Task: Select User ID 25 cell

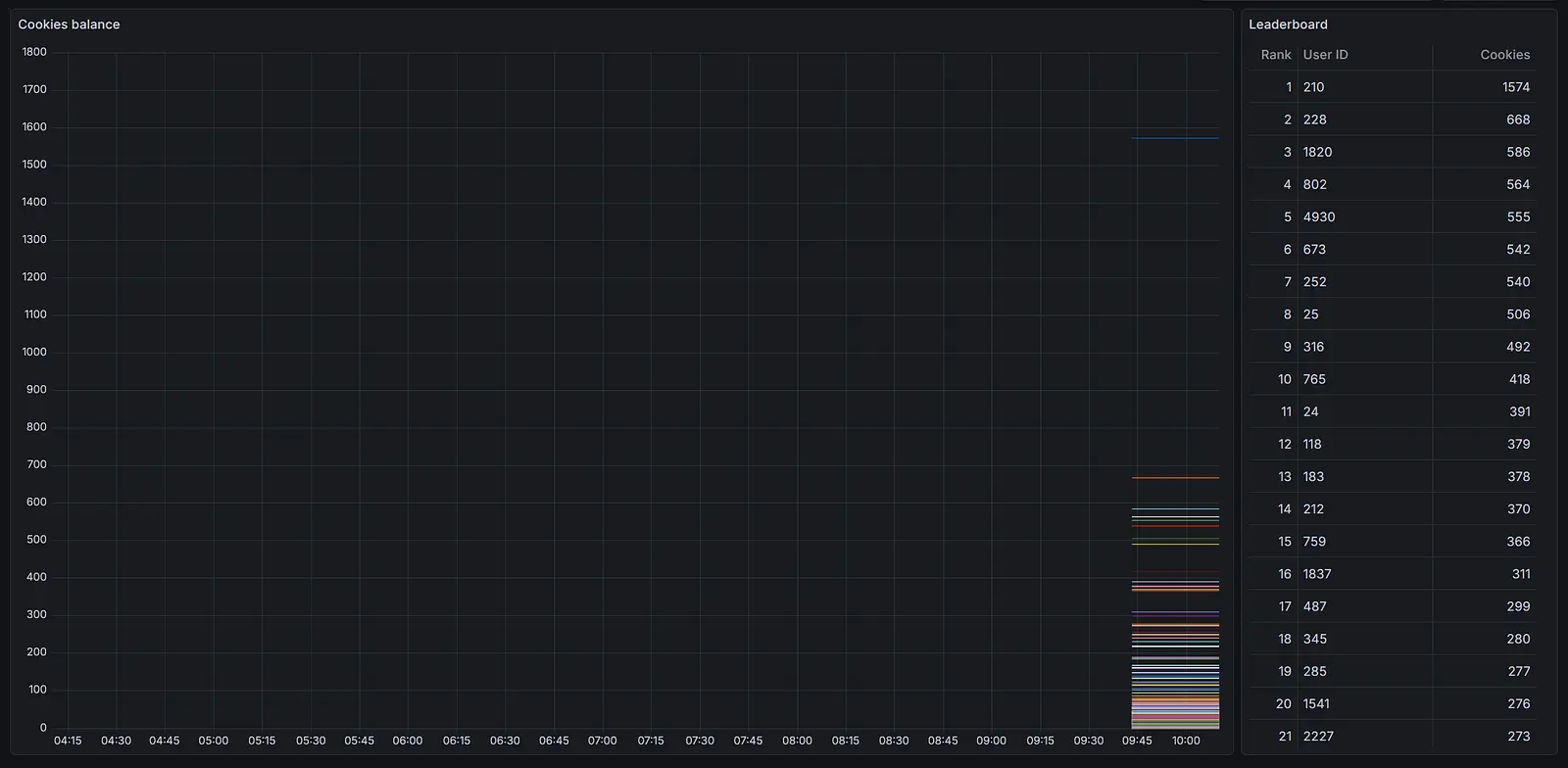Action: [1364, 314]
